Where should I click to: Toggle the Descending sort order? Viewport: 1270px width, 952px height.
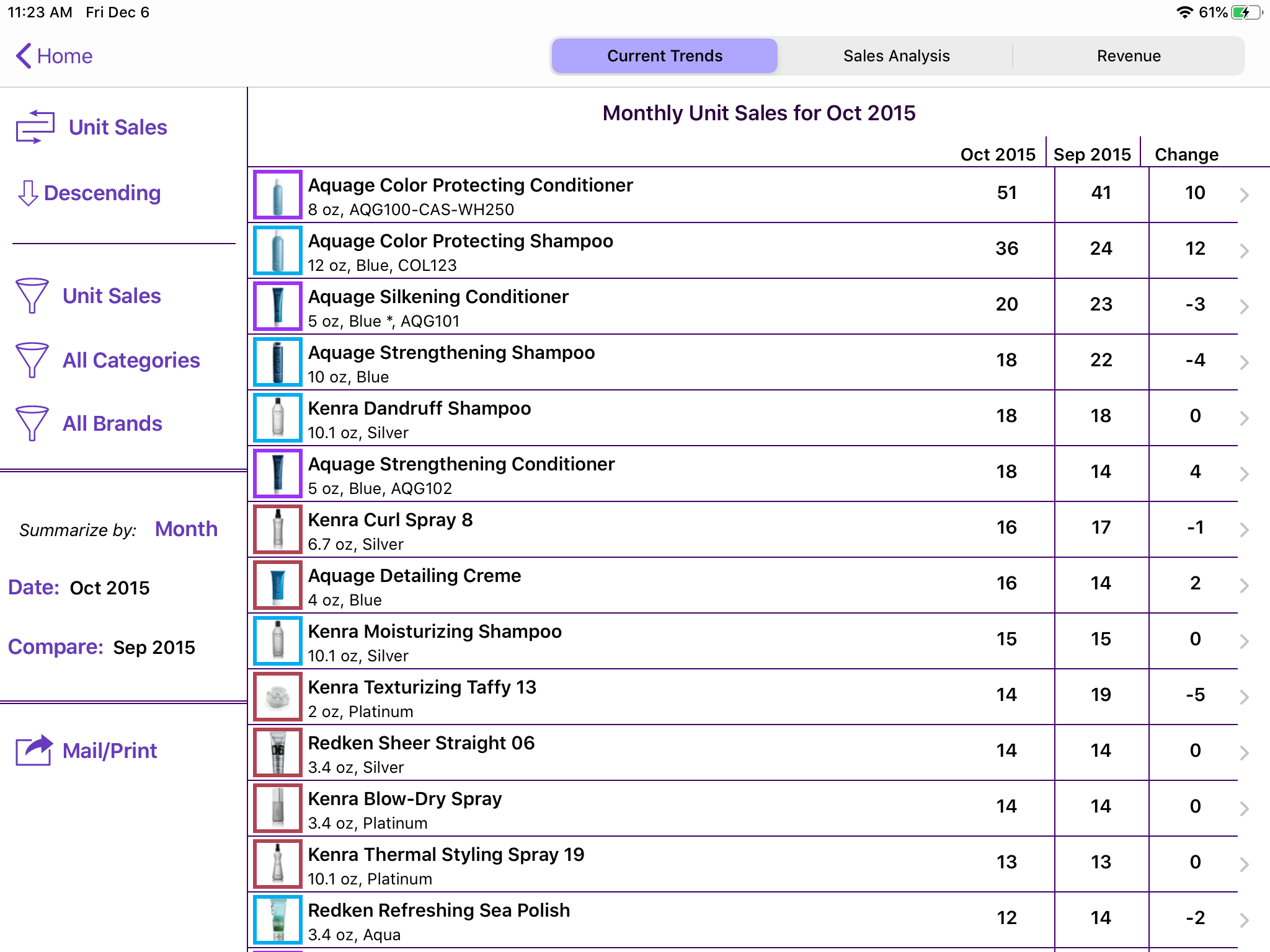coord(102,193)
